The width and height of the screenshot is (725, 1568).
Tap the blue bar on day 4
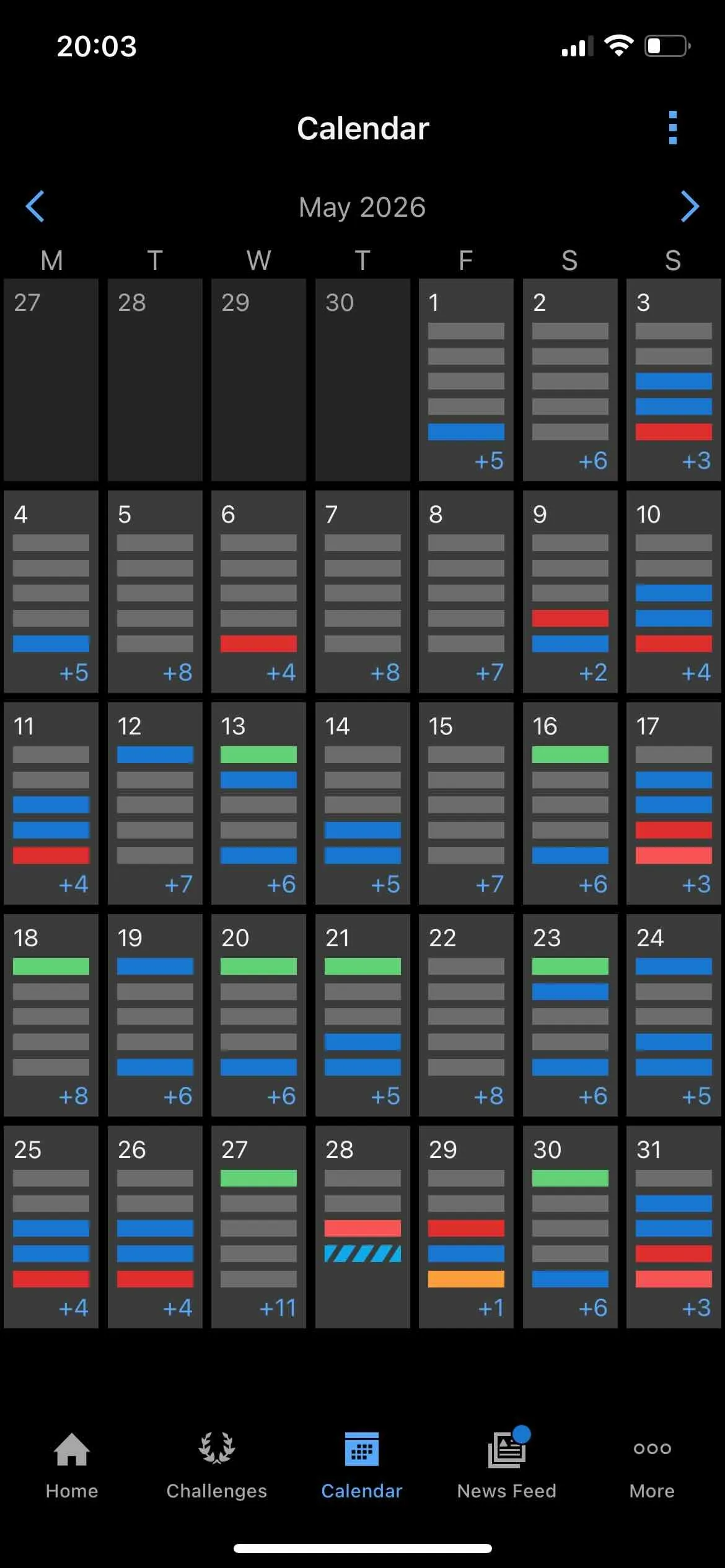[51, 643]
